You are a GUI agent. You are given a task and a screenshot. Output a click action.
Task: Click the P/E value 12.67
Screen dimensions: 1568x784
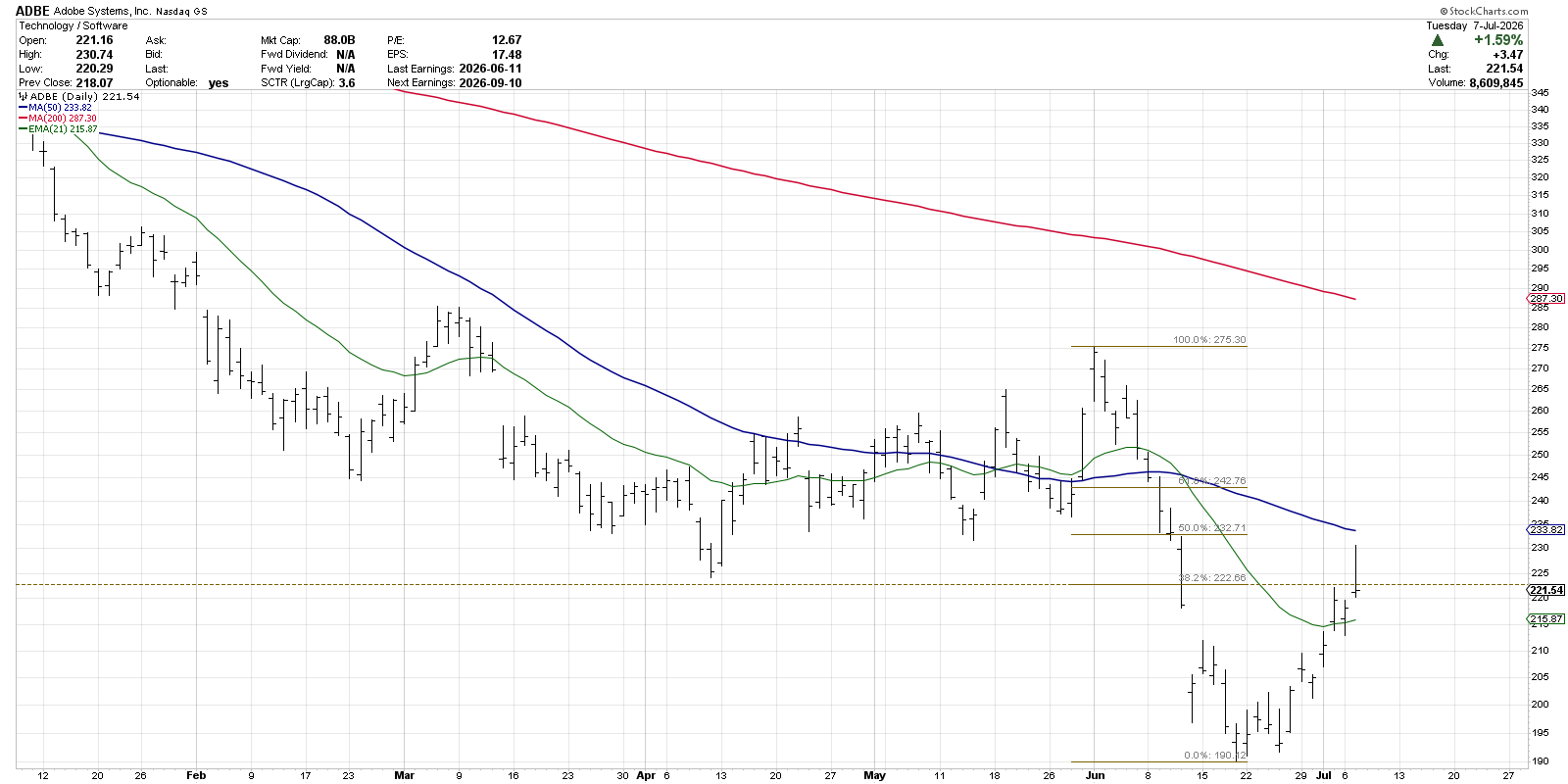(507, 40)
